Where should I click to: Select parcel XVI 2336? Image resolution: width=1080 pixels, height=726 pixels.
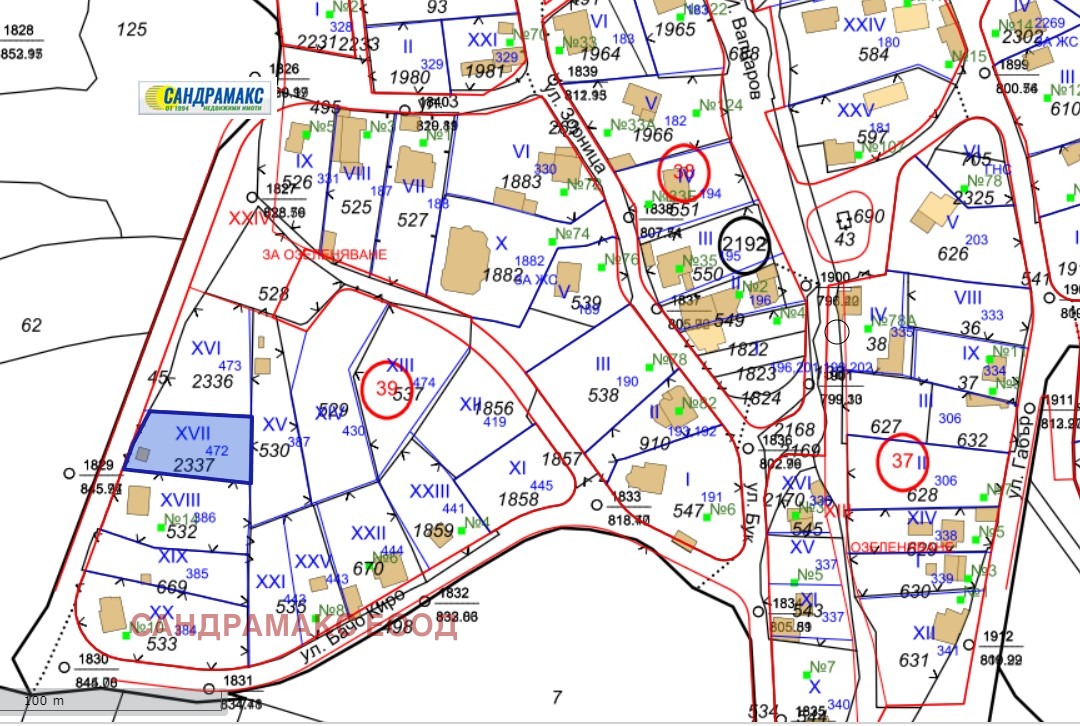pyautogui.click(x=210, y=364)
